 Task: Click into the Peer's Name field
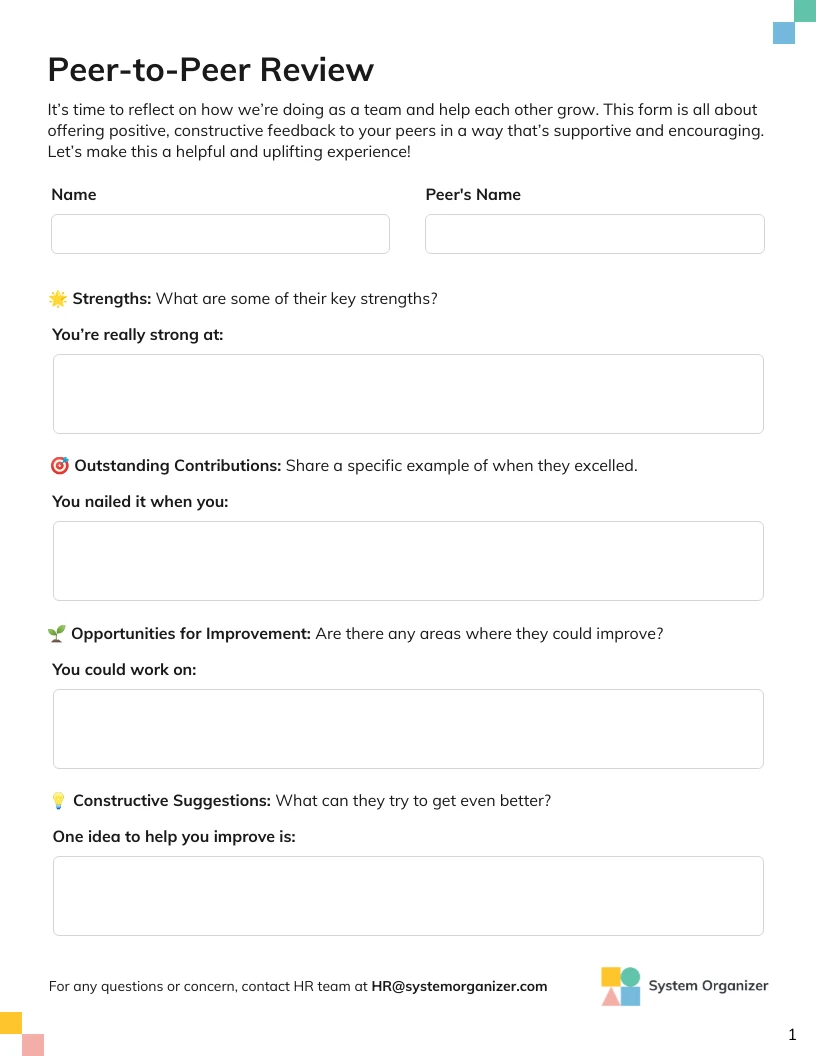point(594,234)
